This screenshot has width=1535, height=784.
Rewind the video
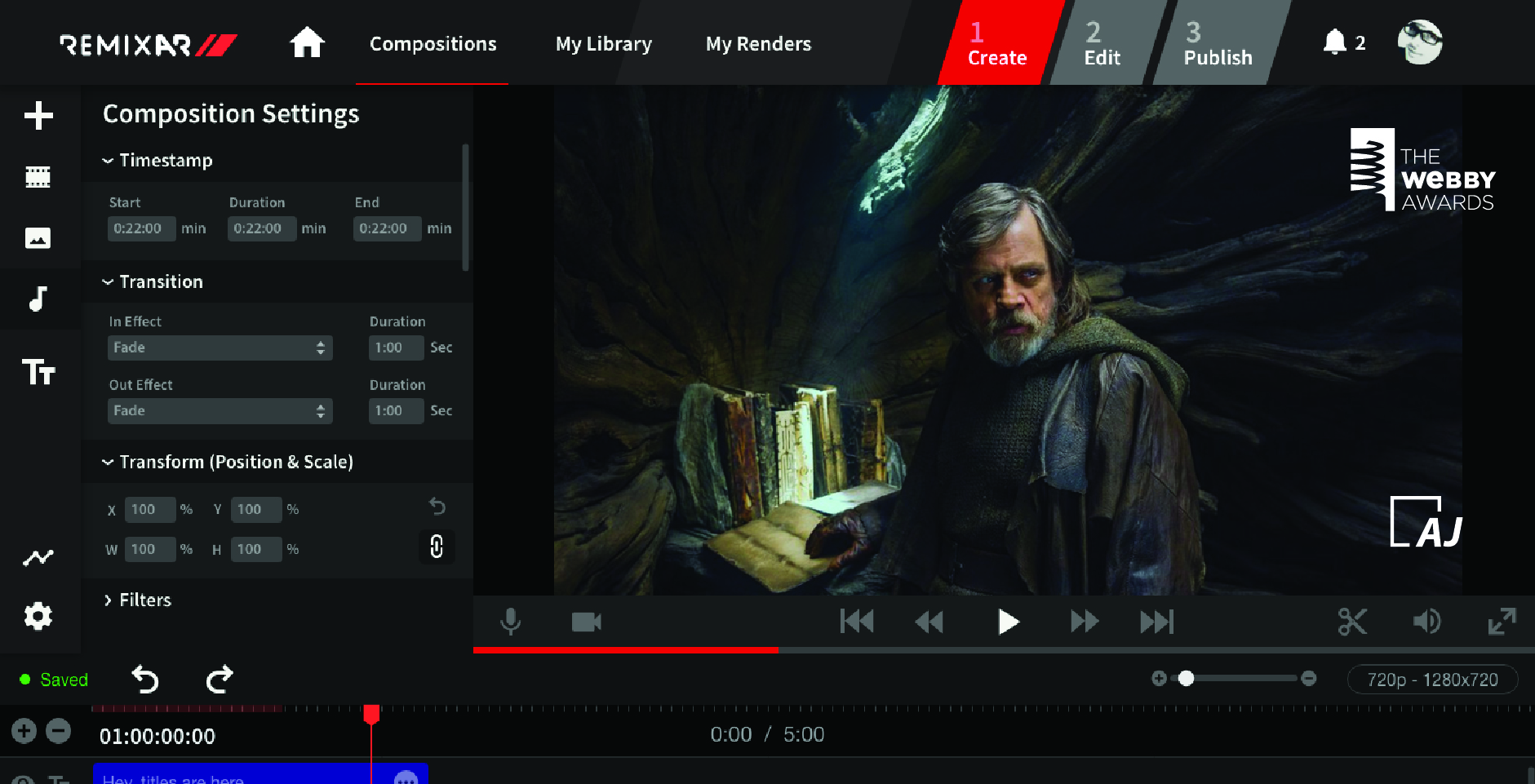click(929, 622)
